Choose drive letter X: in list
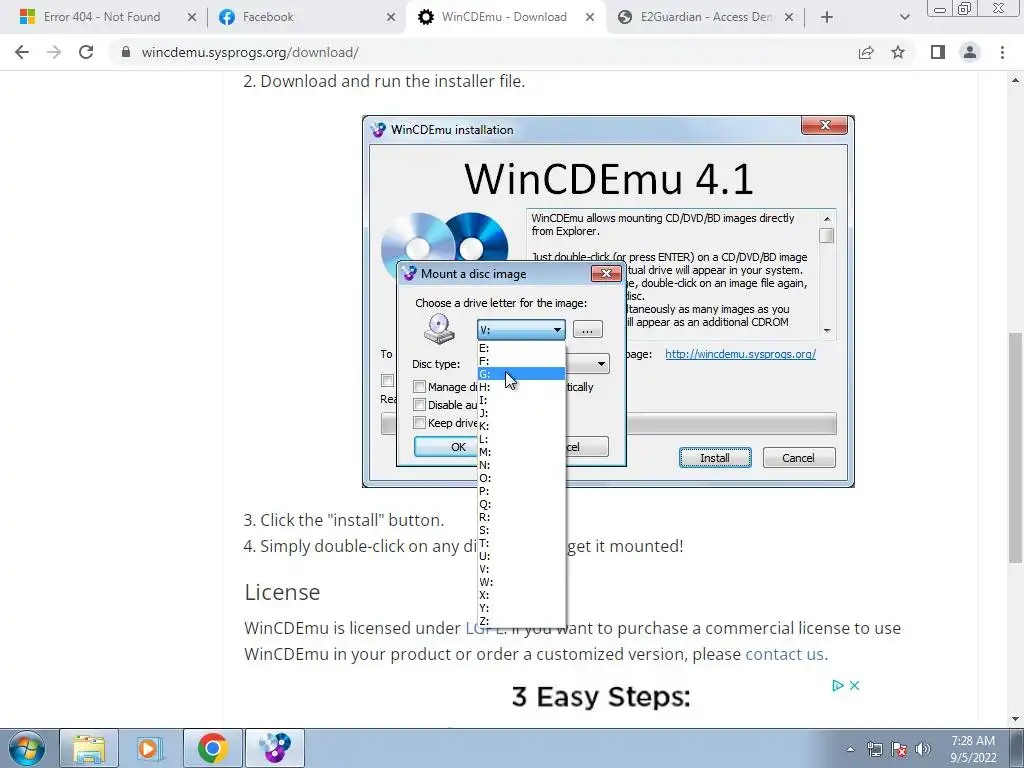Image resolution: width=1024 pixels, height=768 pixels. click(x=521, y=595)
